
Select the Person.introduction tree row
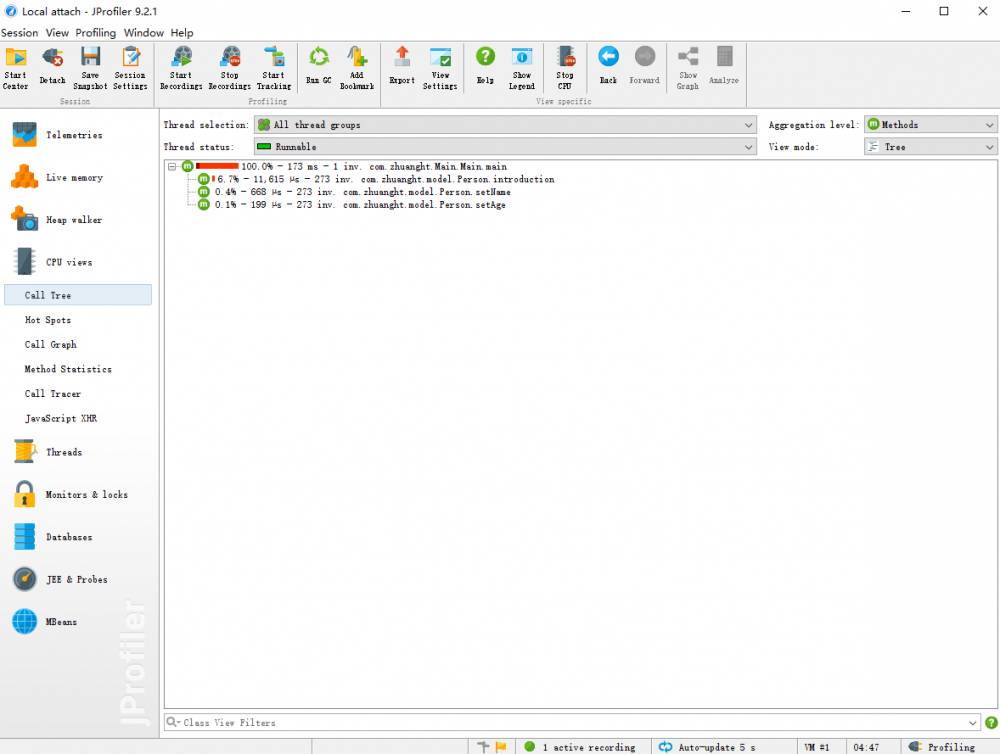pos(376,179)
